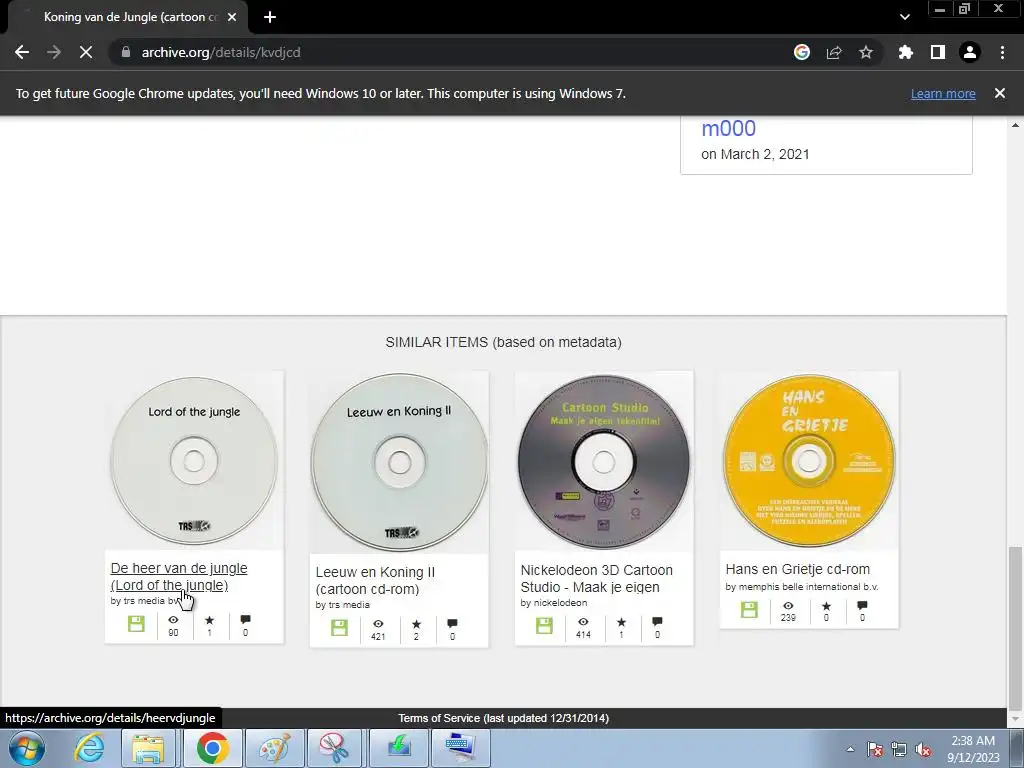
Task: Share this page via share icon
Action: click(834, 52)
